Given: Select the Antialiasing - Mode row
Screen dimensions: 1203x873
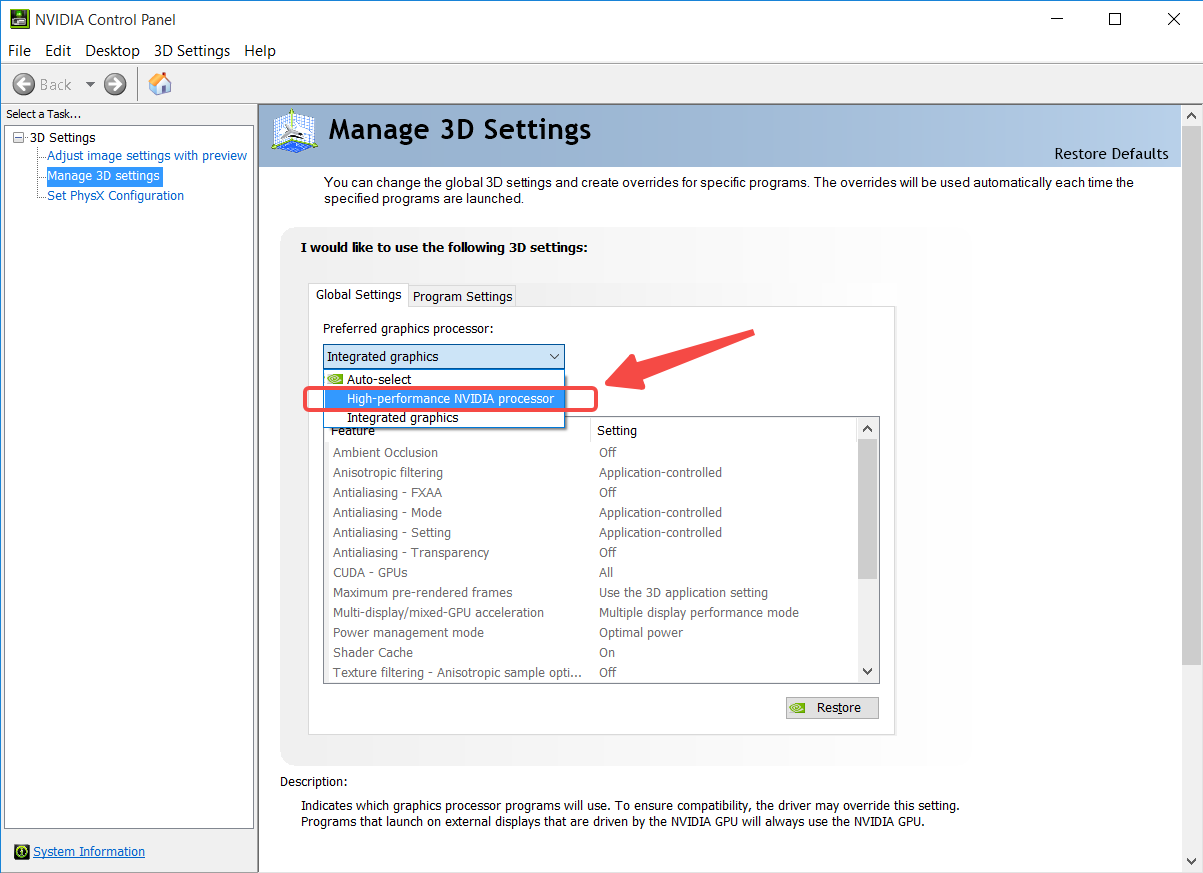Looking at the screenshot, I should (590, 513).
